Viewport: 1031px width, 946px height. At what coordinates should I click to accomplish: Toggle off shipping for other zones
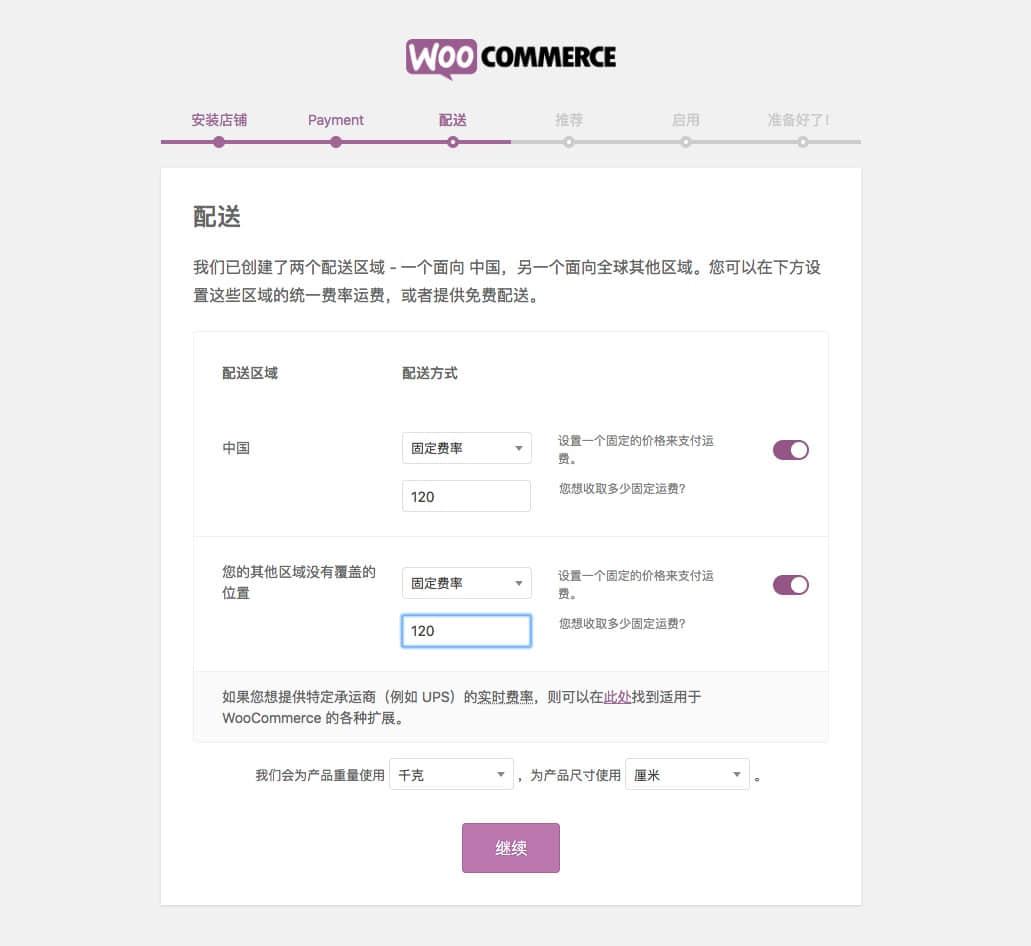pos(790,585)
